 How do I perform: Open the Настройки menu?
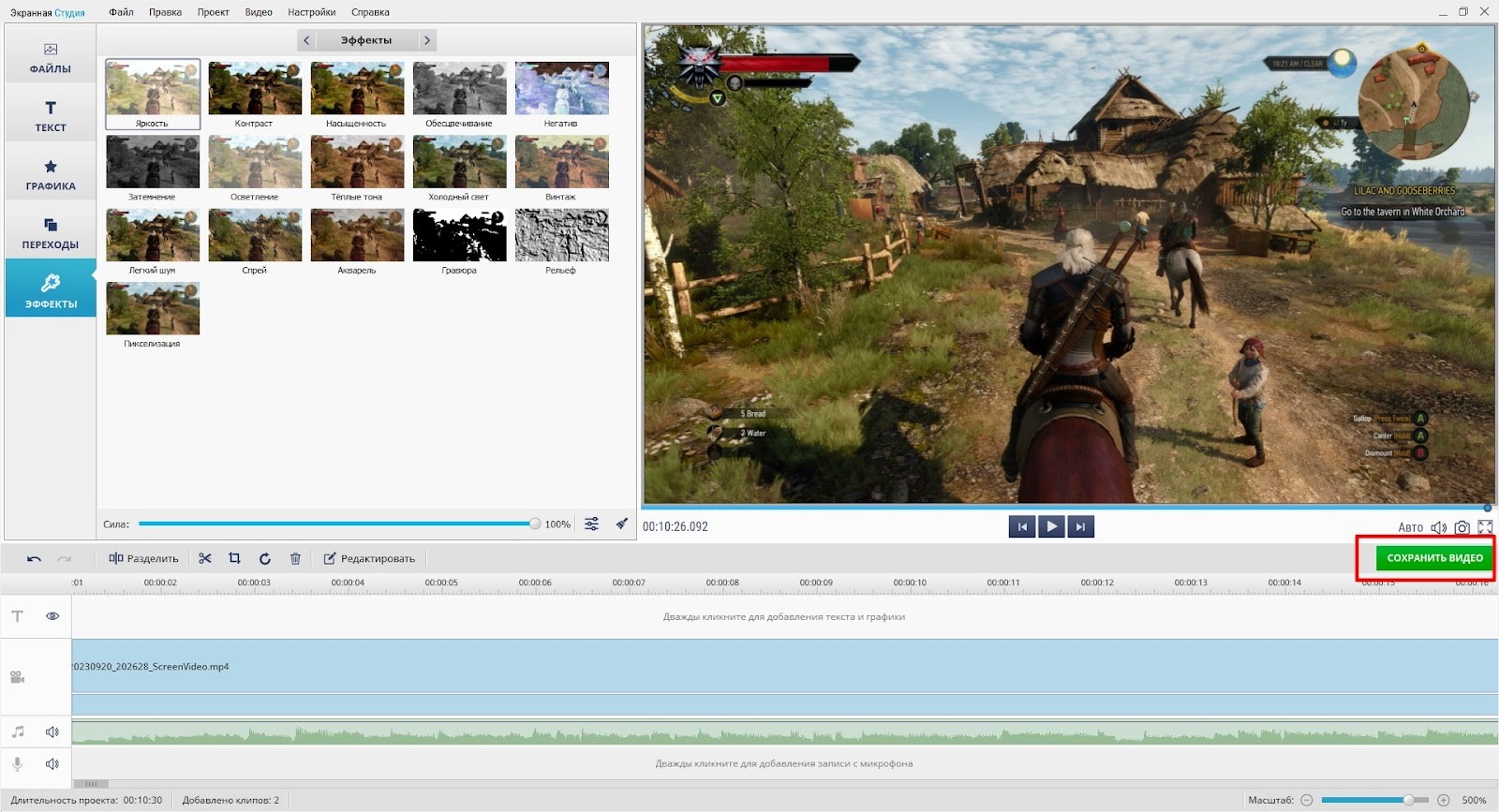[x=311, y=12]
